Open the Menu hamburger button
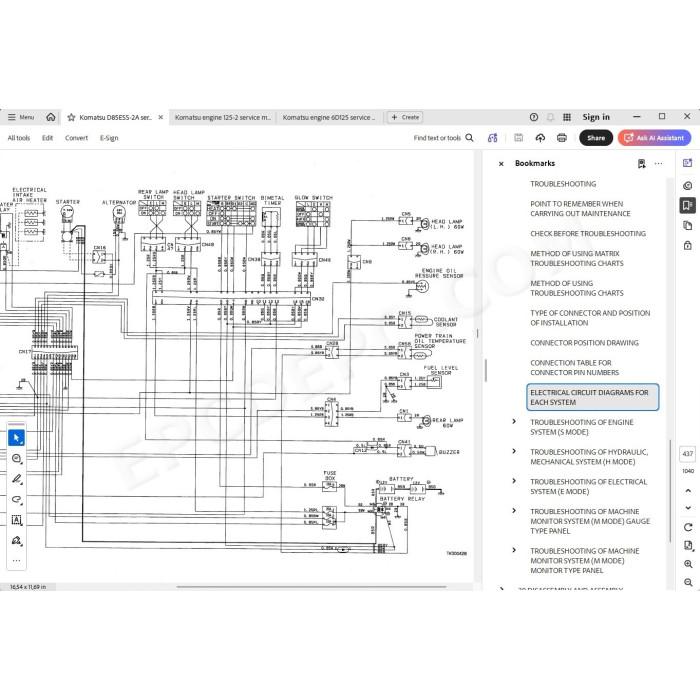Screen dimensions: 700x700 tap(21, 117)
